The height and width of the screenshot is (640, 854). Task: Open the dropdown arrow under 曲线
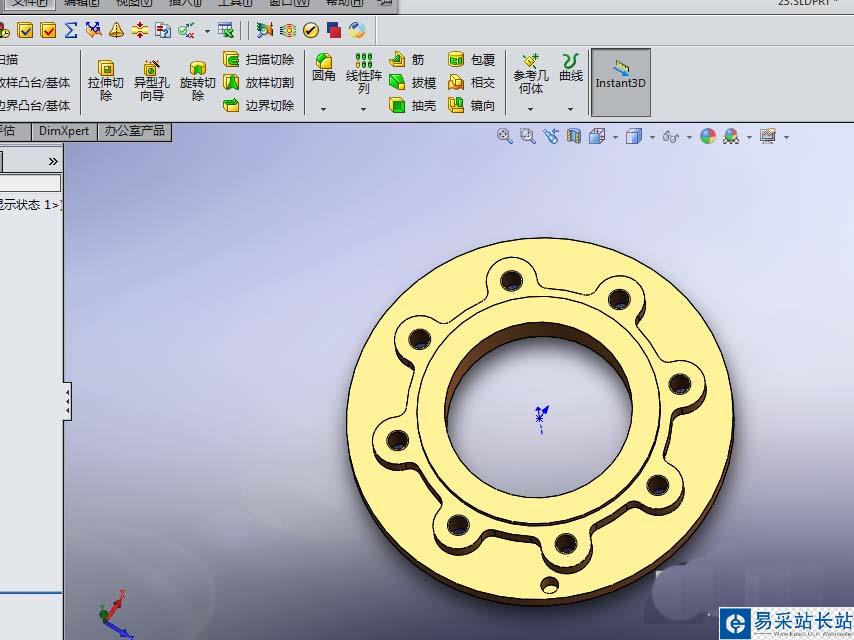tap(570, 109)
